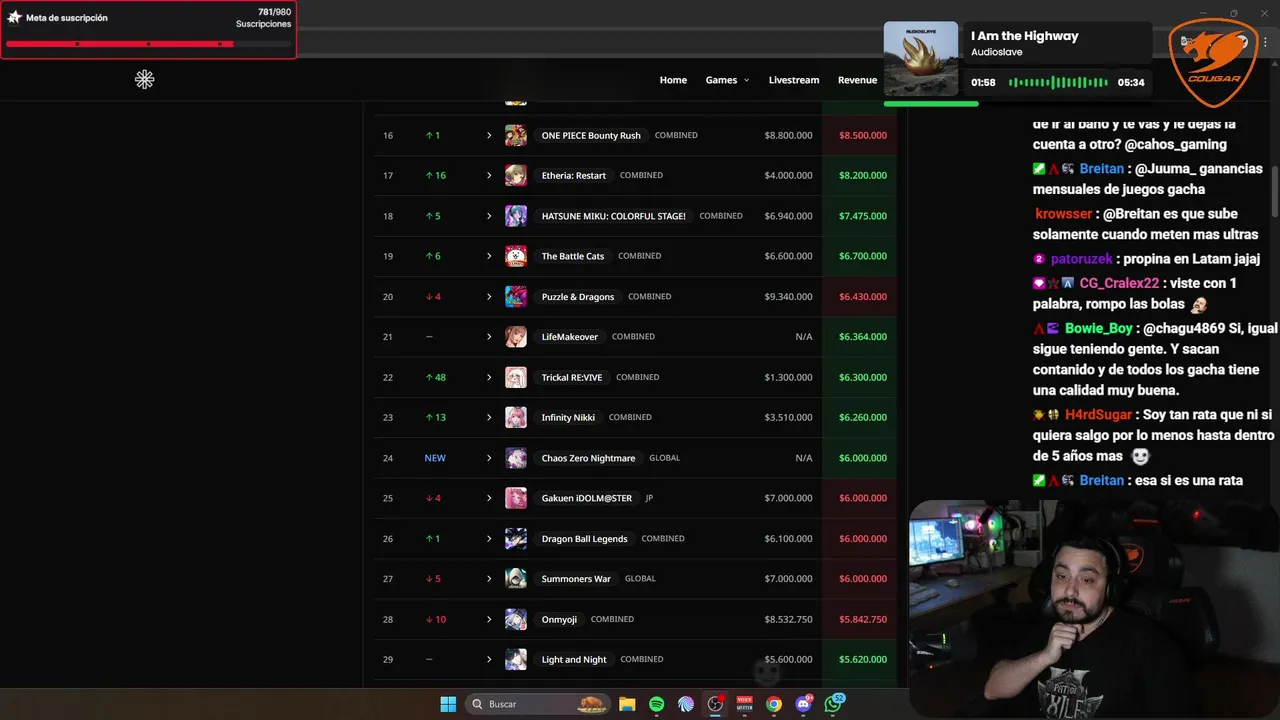This screenshot has height=720, width=1280.
Task: Click the Summoners War game icon
Action: coord(516,579)
